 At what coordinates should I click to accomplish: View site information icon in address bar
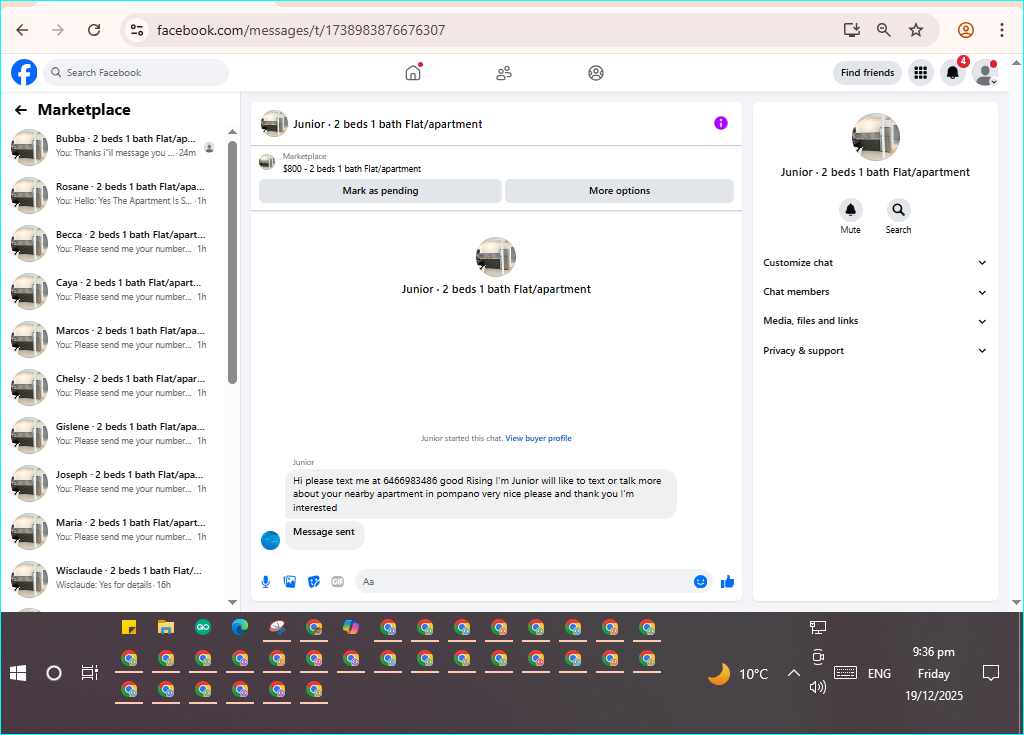(136, 30)
